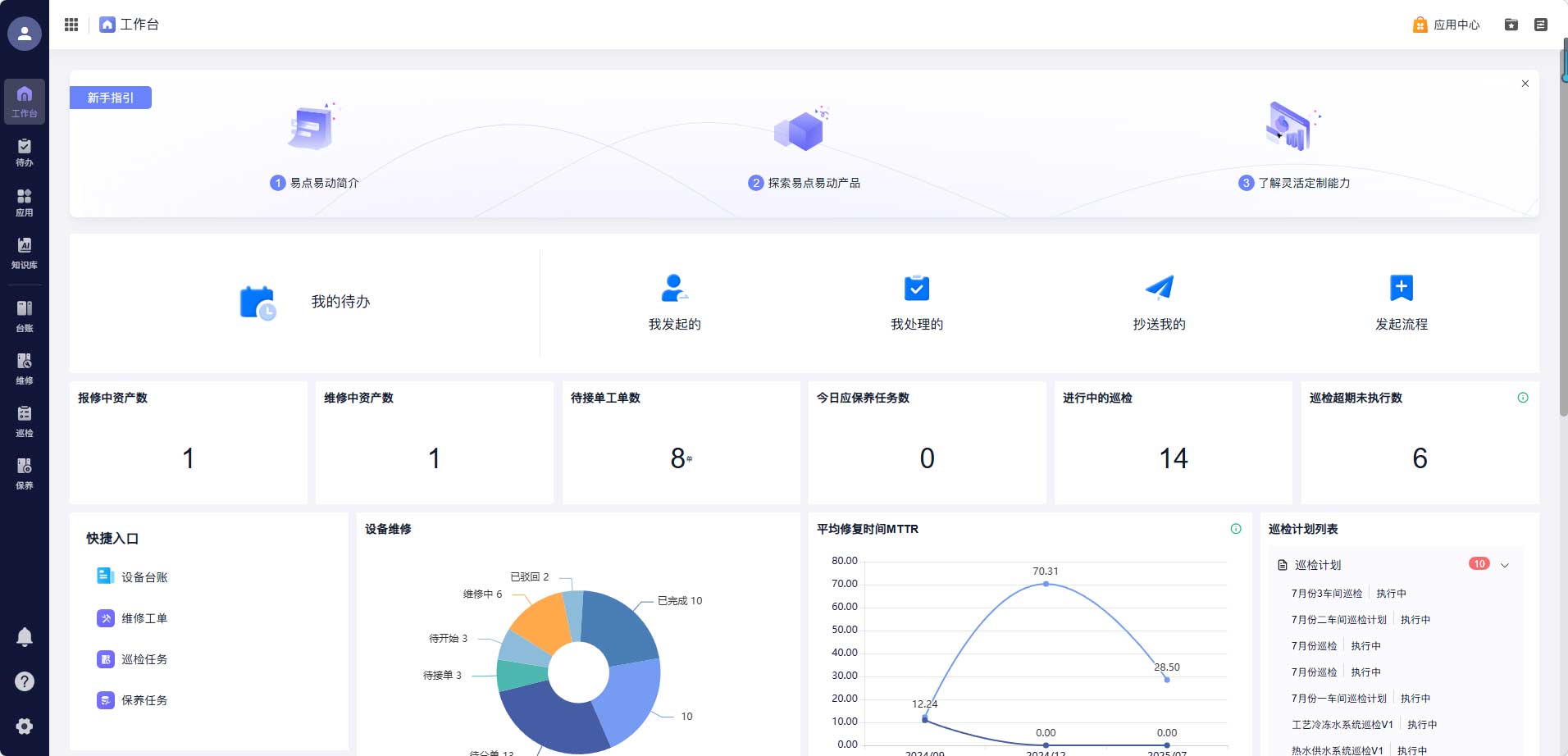Screen dimensions: 1568x756
Task: Open the 应用中心 link
Action: tap(1447, 25)
